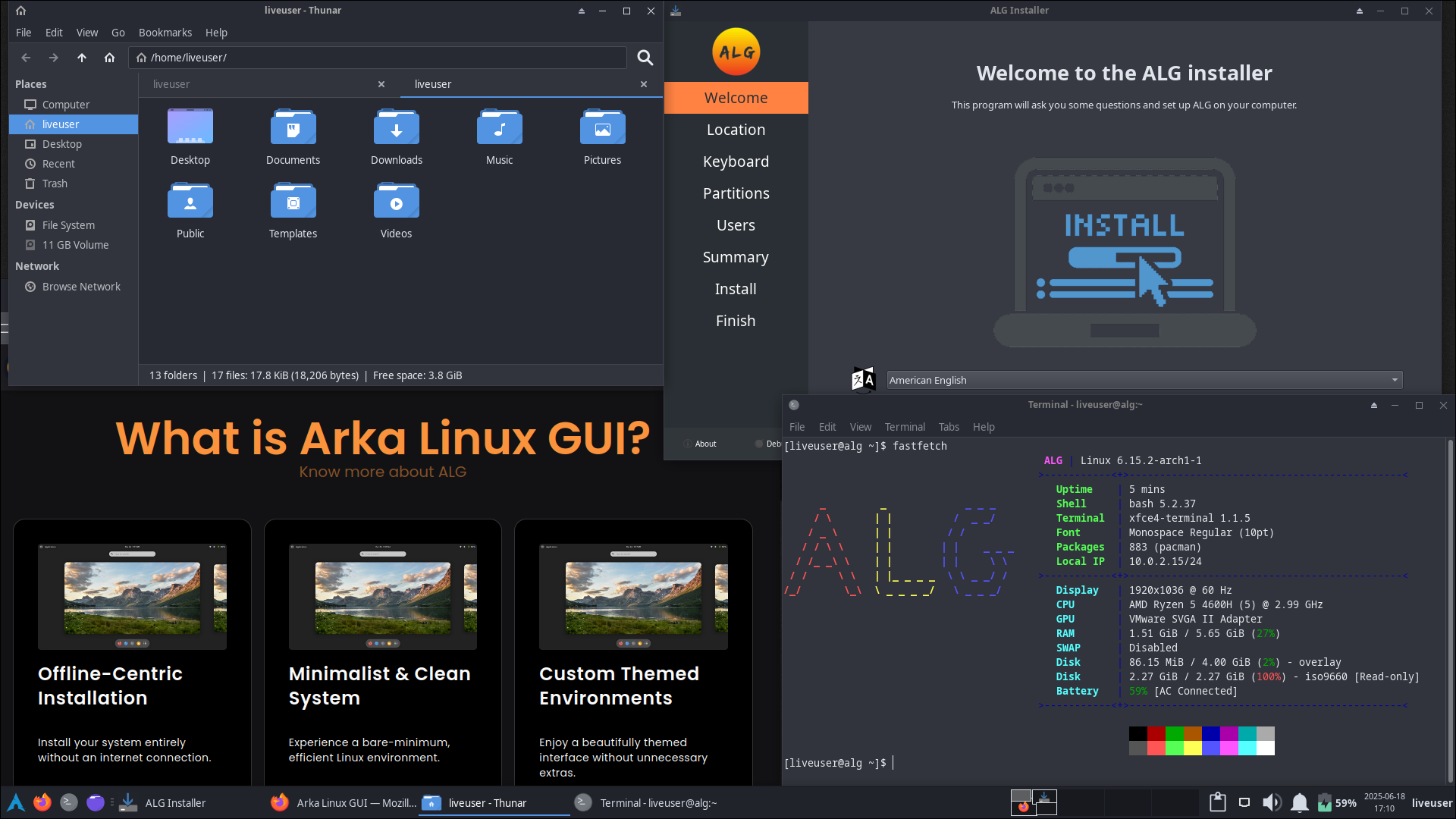Open the Tabs menu in Terminal
The image size is (1456, 819).
click(948, 427)
